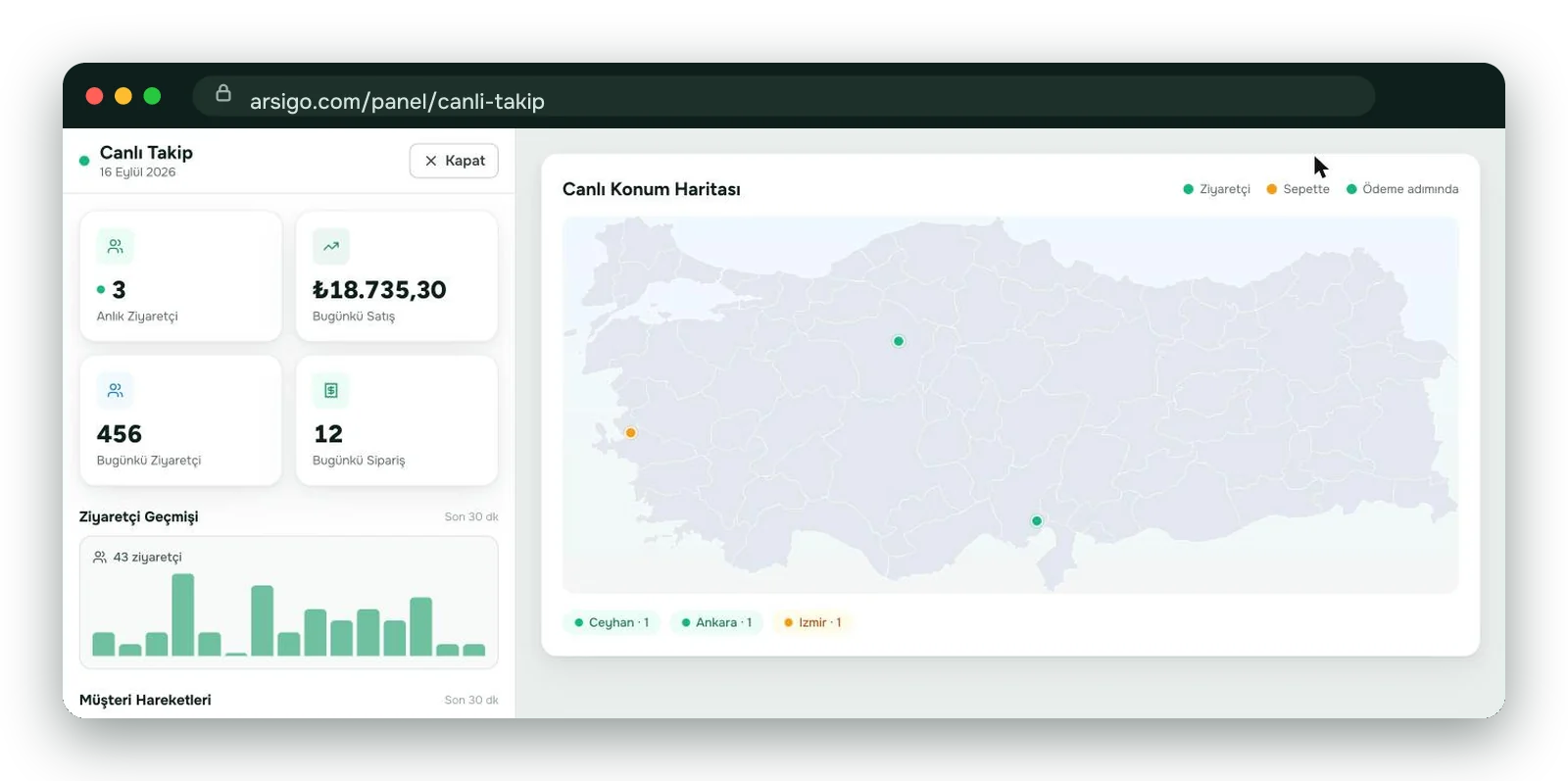Click the live visitor count 3

click(119, 290)
